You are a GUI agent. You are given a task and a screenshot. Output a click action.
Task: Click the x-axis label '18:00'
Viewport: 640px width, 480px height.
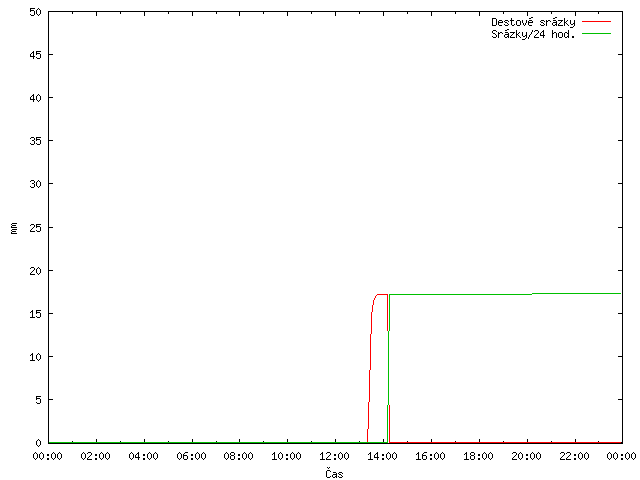coord(478,456)
